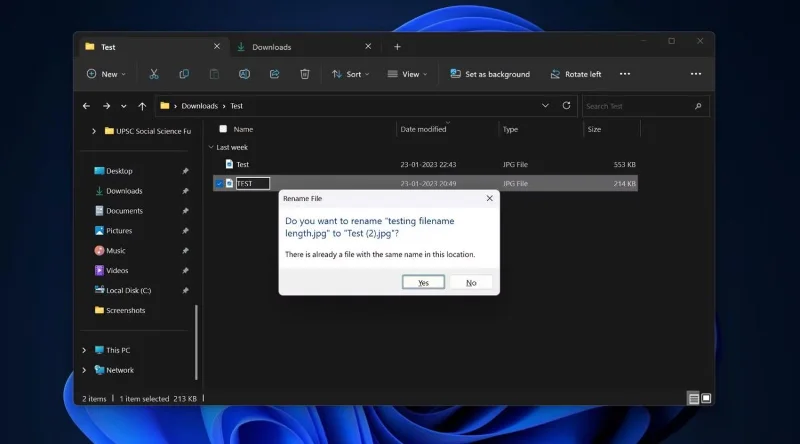
Task: Expand the This PC node
Action: point(84,350)
